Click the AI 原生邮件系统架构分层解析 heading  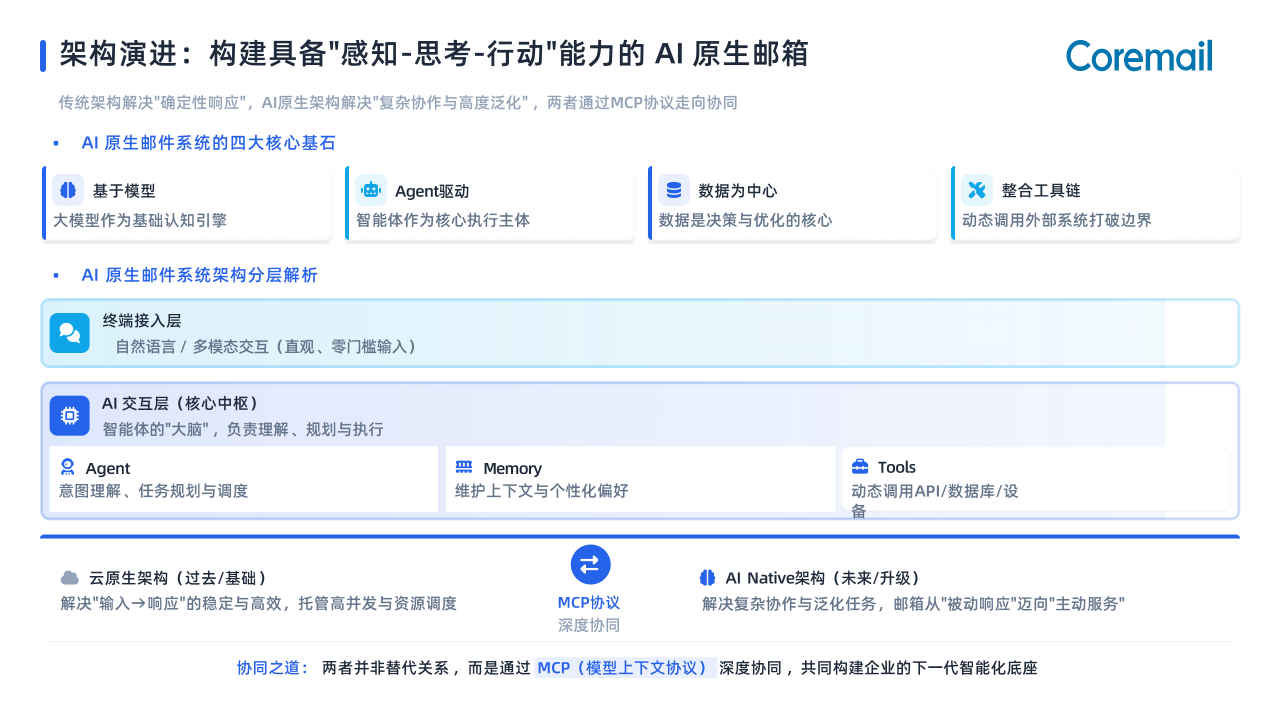[199, 275]
